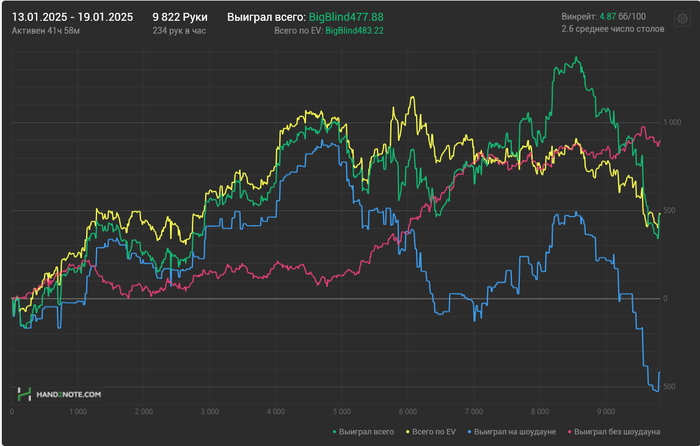700x446 pixels.
Task: Click the 'Всего по EV:' header label
Action: (x=298, y=31)
